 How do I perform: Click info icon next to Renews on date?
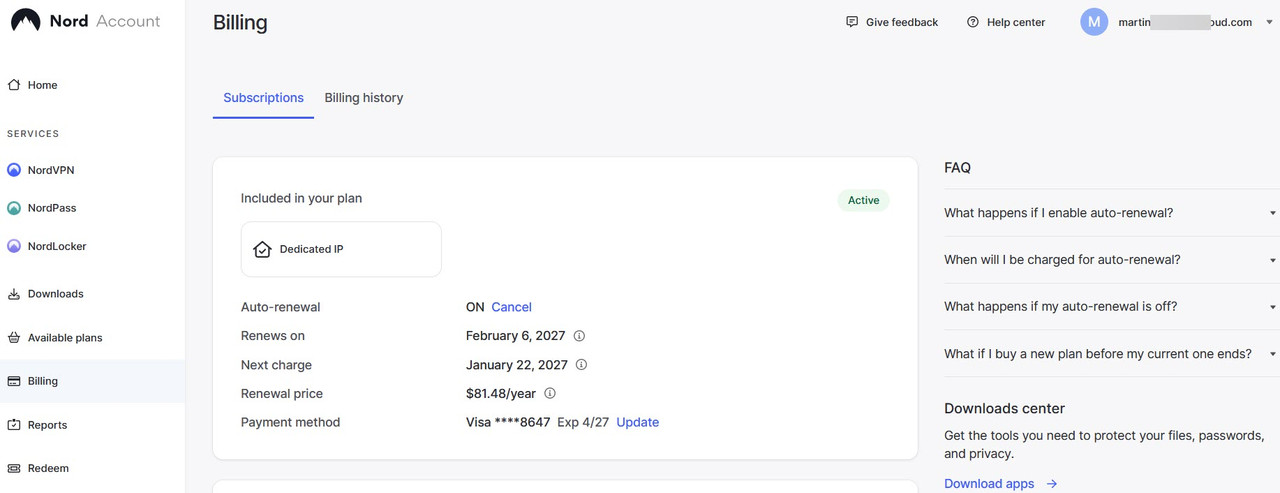pos(579,336)
